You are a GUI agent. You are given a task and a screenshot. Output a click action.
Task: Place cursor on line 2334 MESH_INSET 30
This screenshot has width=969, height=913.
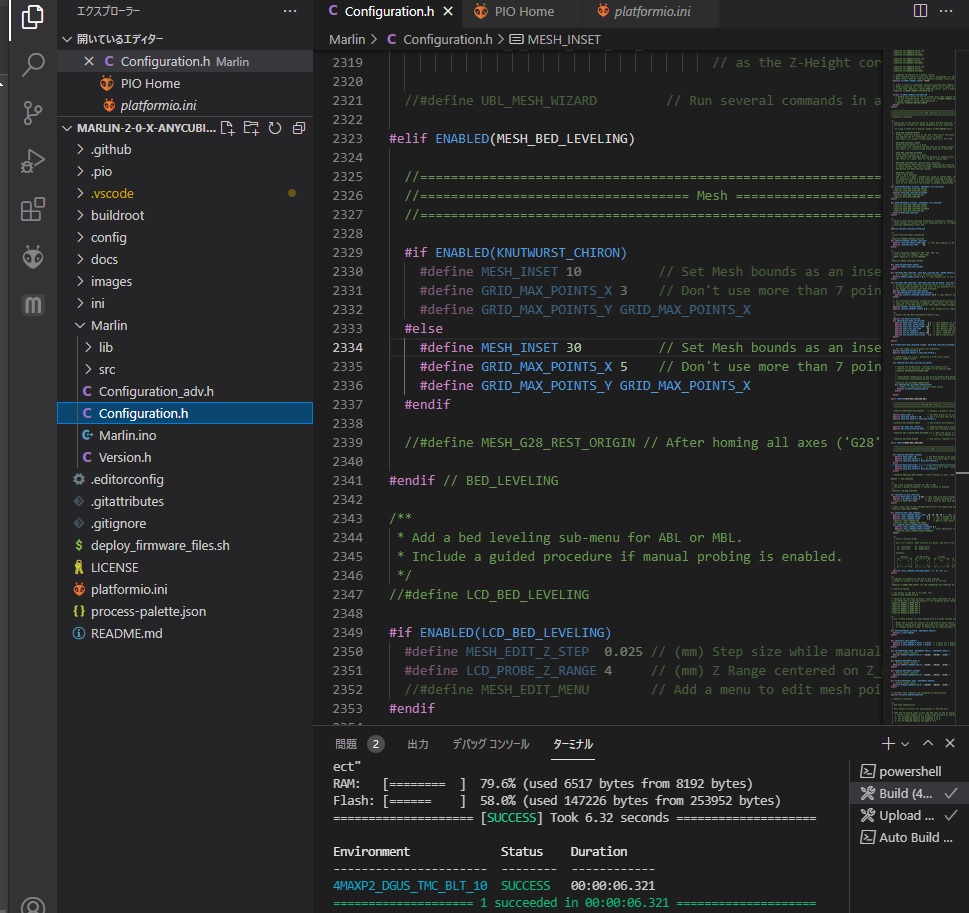pos(531,347)
